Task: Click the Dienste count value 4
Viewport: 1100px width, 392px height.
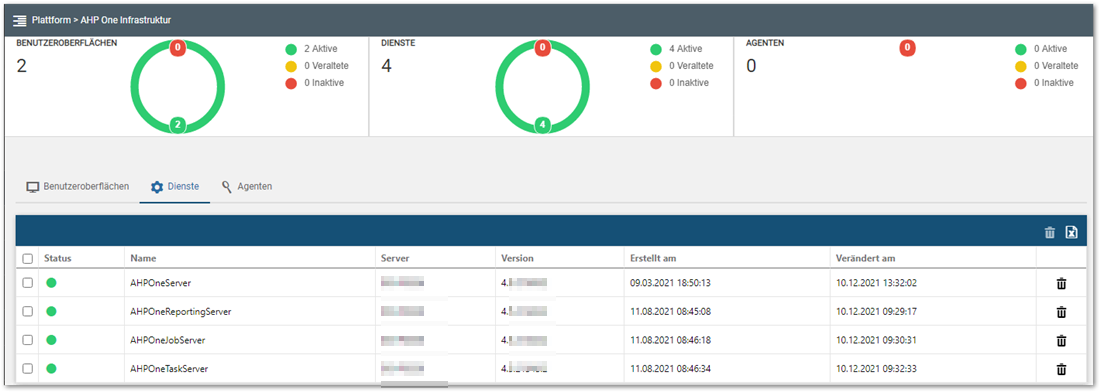Action: 387,67
